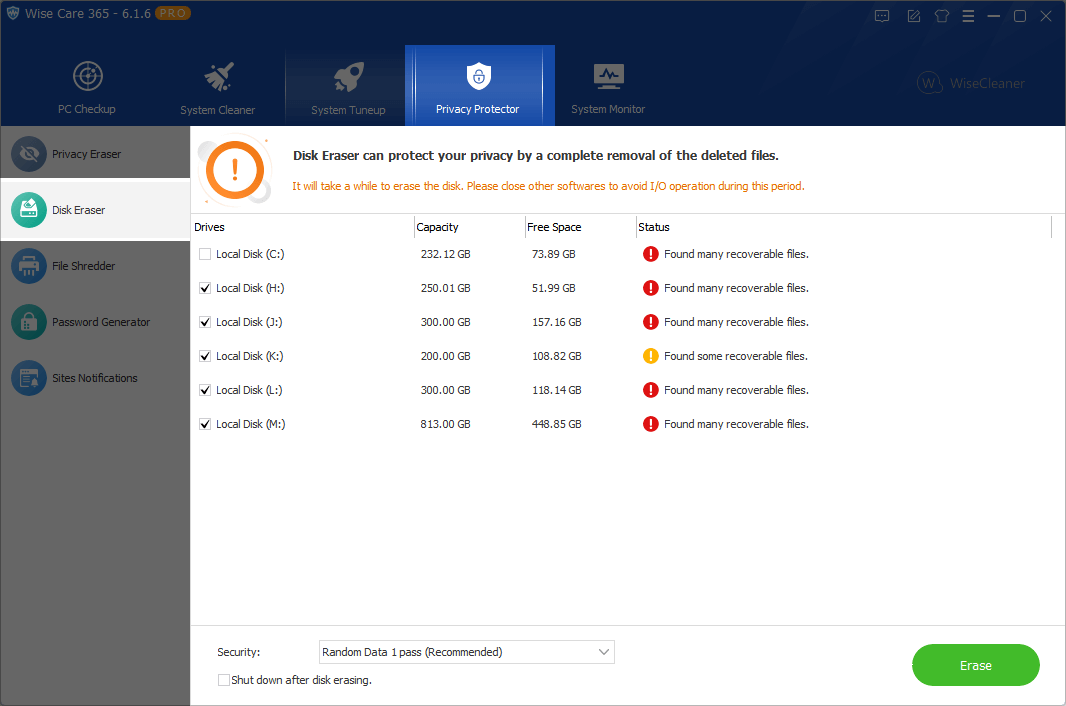
Task: Switch to System Cleaner tab
Action: pyautogui.click(x=218, y=86)
